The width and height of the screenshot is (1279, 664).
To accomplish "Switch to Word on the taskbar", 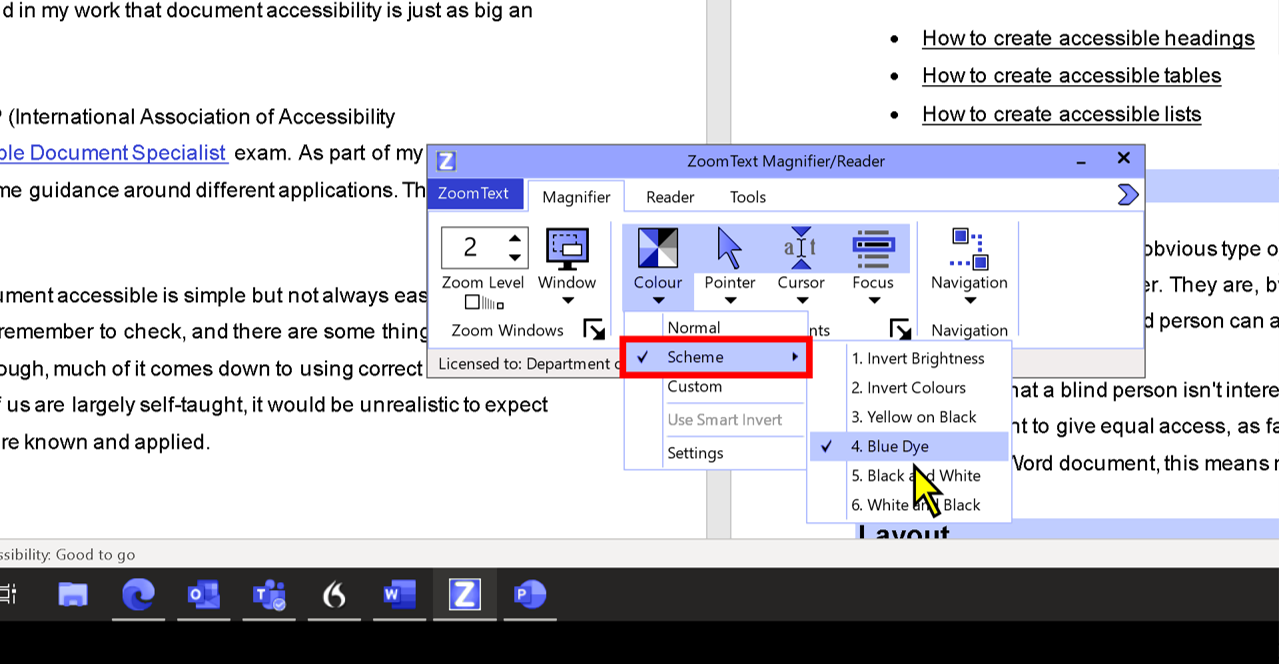I will (399, 595).
